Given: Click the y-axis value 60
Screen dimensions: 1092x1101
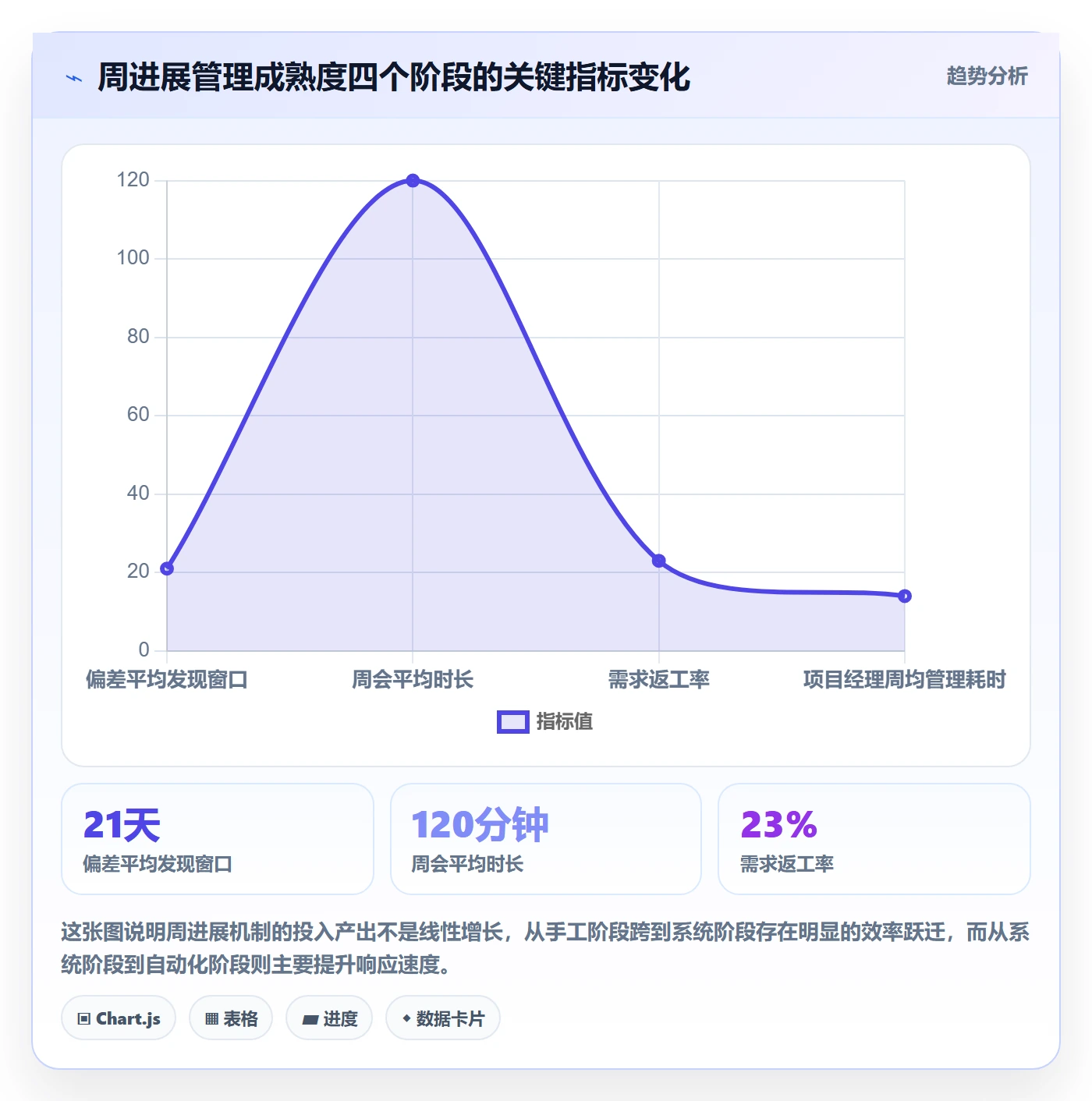Looking at the screenshot, I should 138,415.
